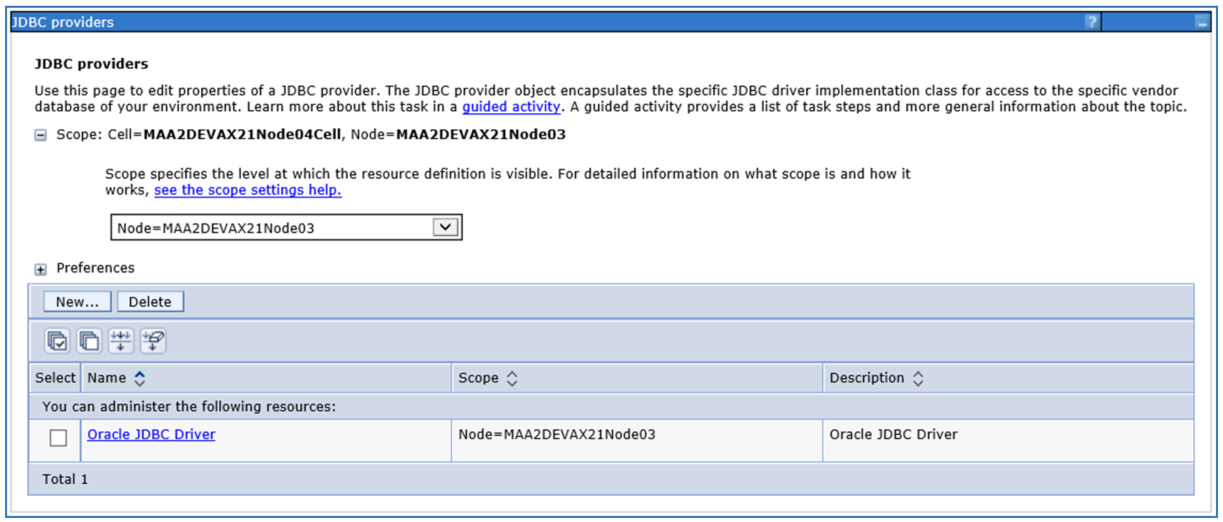Check the Oracle JDBC Driver checkbox

click(x=59, y=438)
